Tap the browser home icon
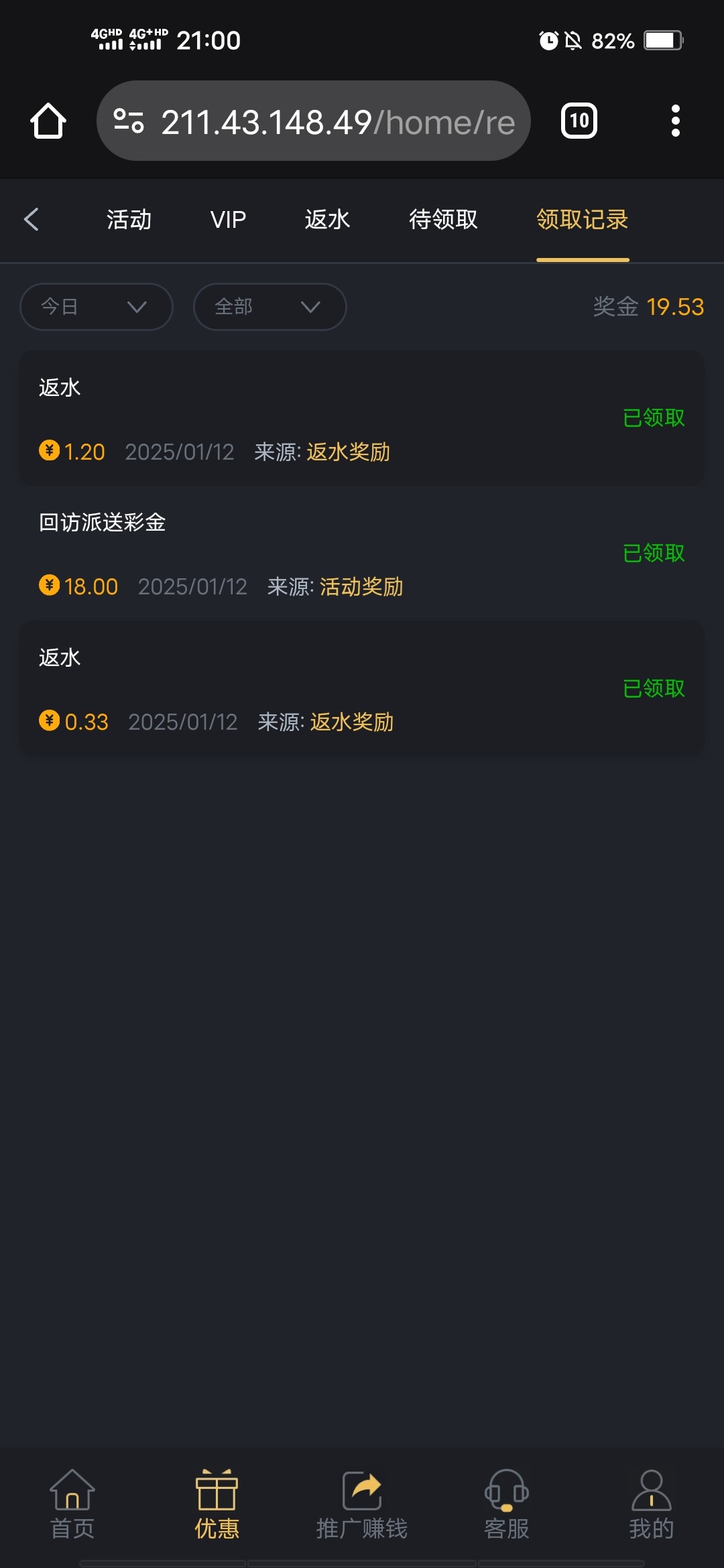Image resolution: width=724 pixels, height=1568 pixels. coord(48,121)
